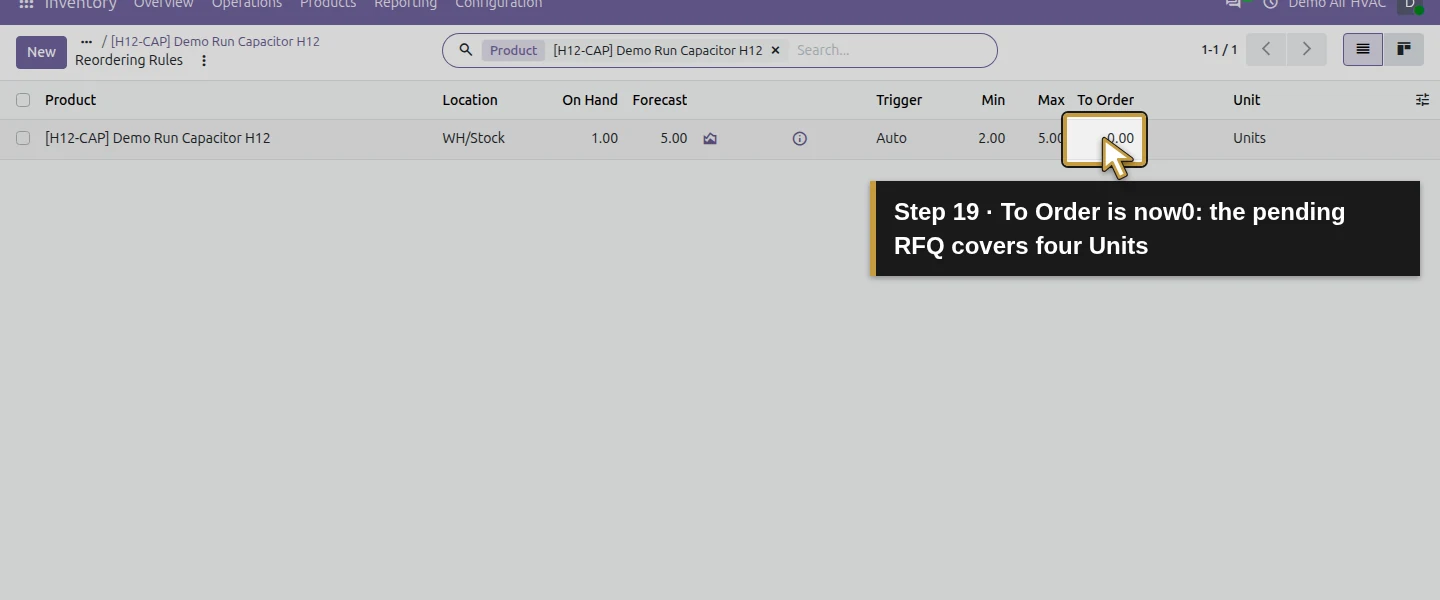Open the Products menu

coord(328,4)
